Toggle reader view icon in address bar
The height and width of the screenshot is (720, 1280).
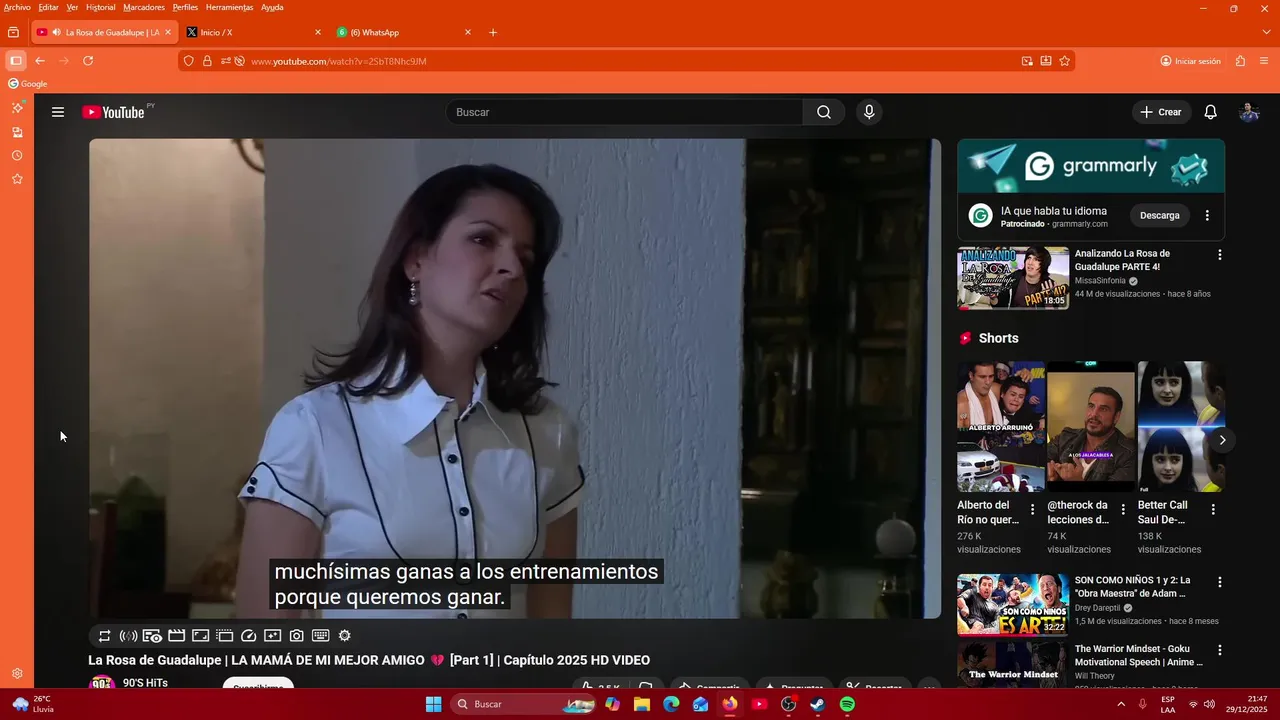pyautogui.click(x=1046, y=61)
